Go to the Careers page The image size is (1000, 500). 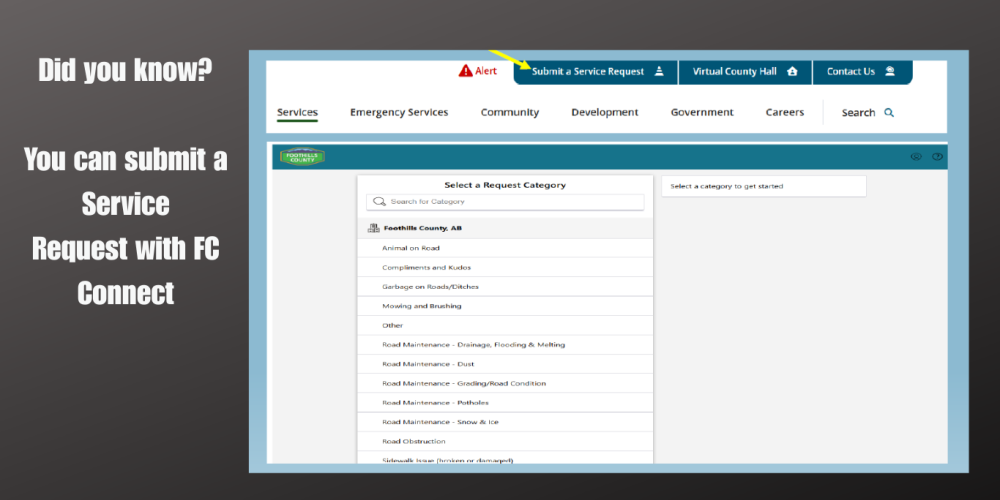click(x=784, y=113)
